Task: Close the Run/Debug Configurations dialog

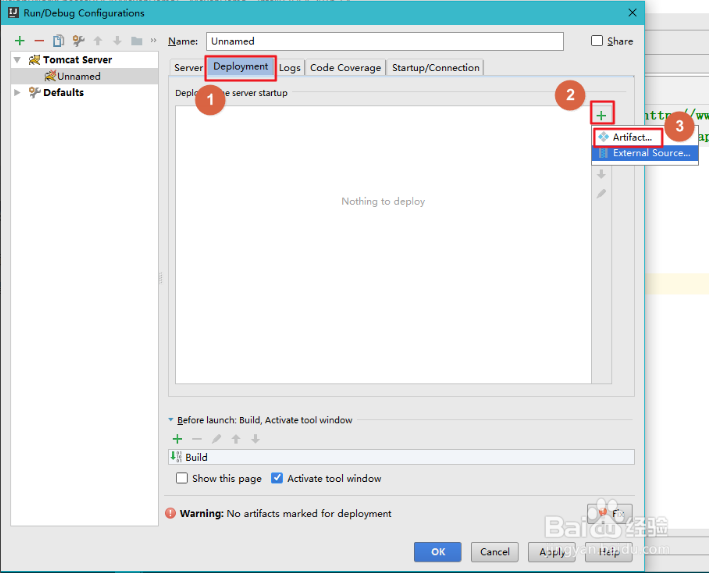Action: click(x=632, y=13)
